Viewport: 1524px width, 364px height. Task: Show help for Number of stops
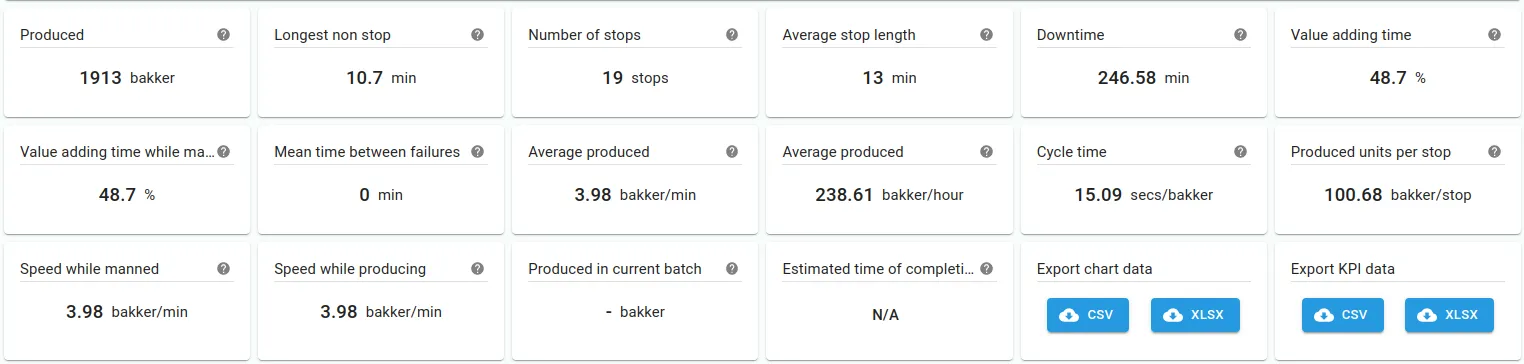[732, 34]
